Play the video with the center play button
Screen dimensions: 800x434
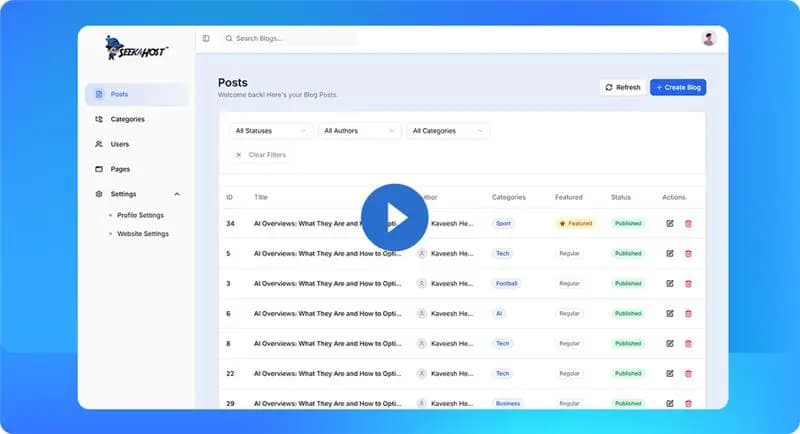click(394, 217)
